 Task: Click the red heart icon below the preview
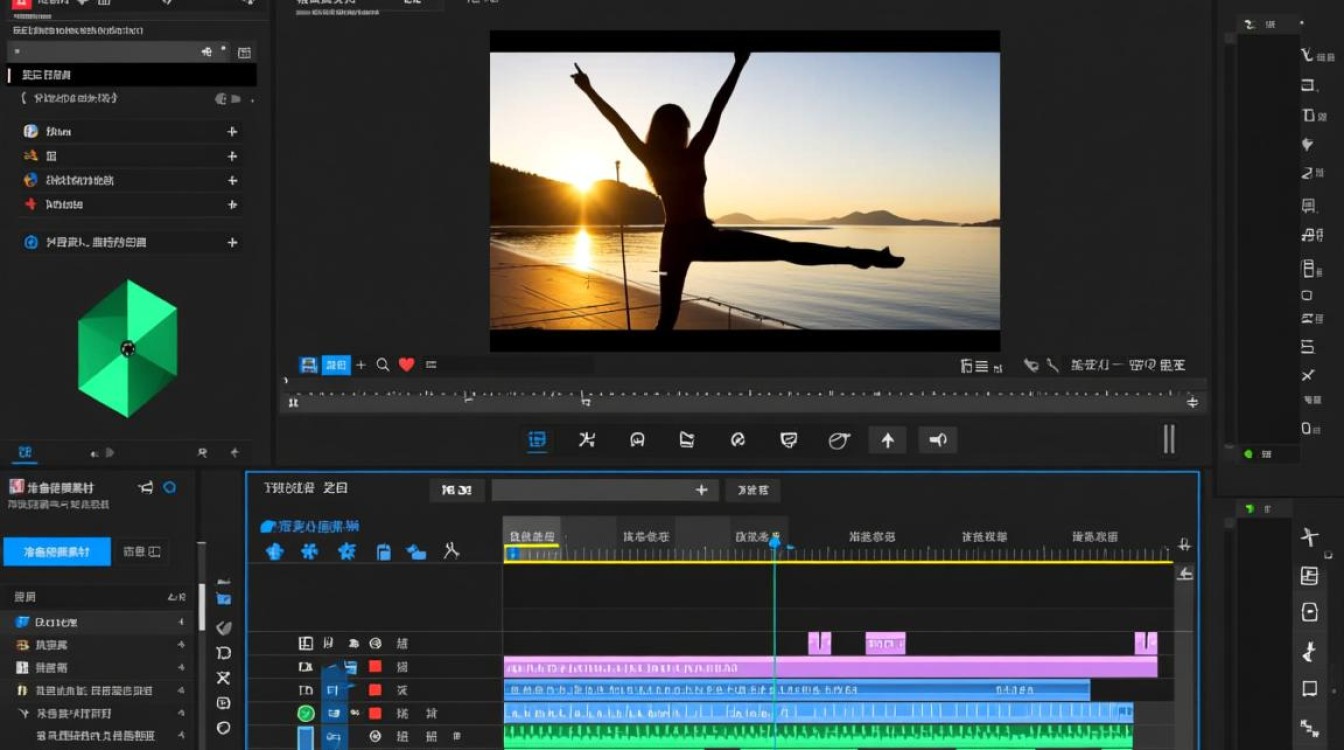pyautogui.click(x=406, y=365)
